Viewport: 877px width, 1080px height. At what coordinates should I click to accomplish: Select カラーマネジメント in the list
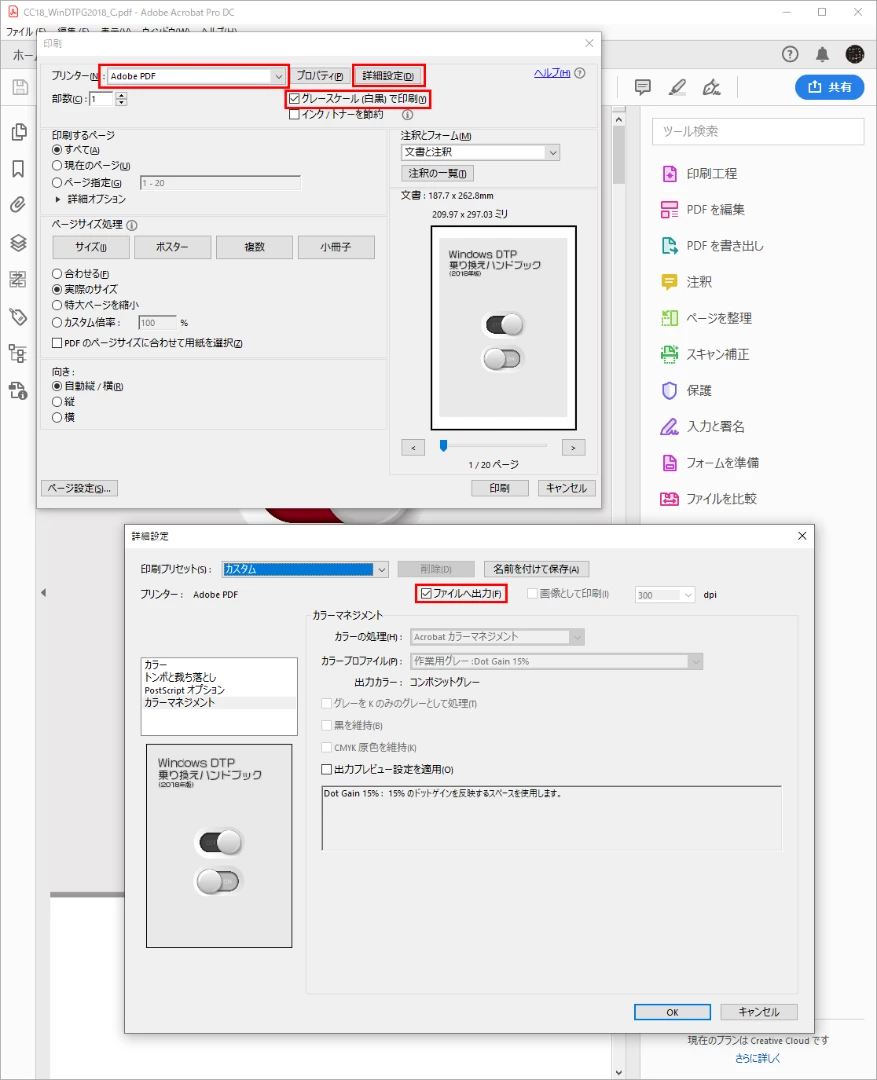(180, 703)
